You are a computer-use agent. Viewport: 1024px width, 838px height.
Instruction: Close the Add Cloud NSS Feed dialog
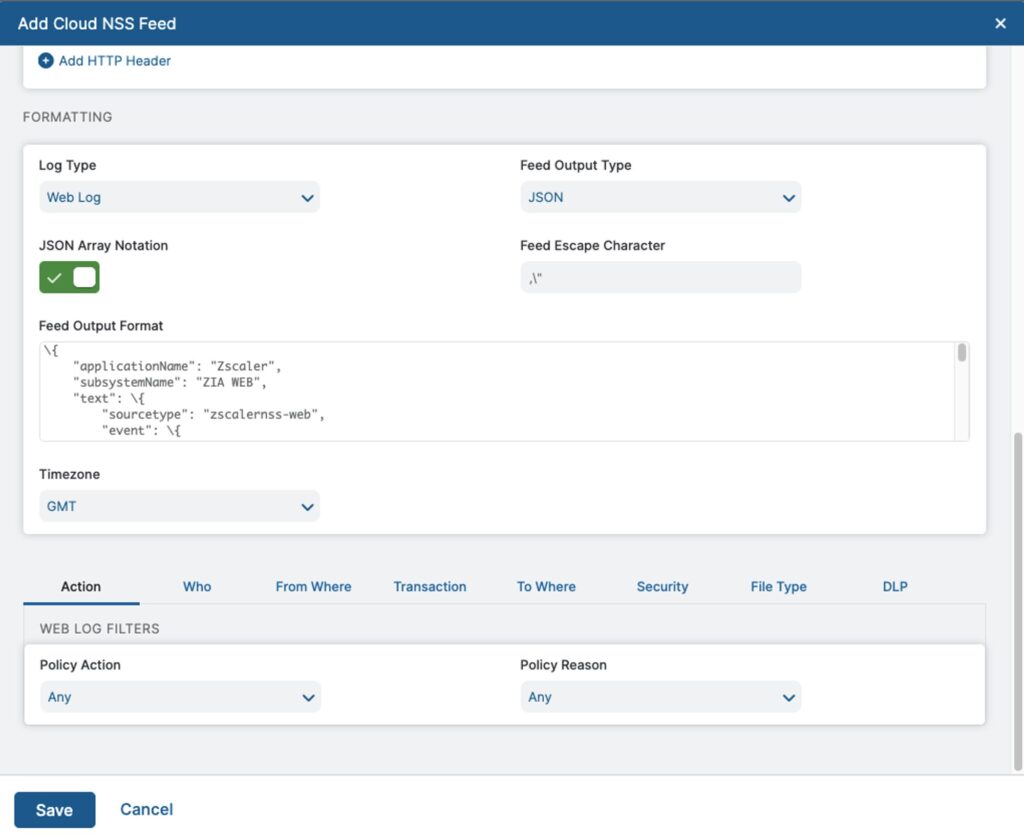(x=1000, y=24)
